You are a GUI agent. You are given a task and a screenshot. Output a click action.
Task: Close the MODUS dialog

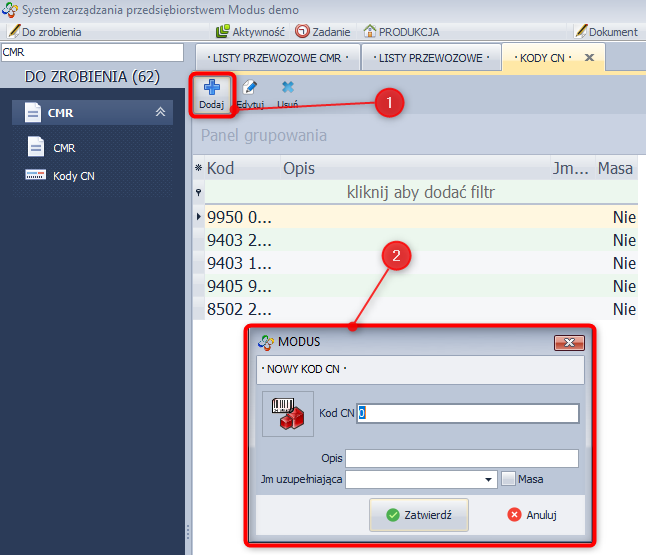tap(569, 343)
